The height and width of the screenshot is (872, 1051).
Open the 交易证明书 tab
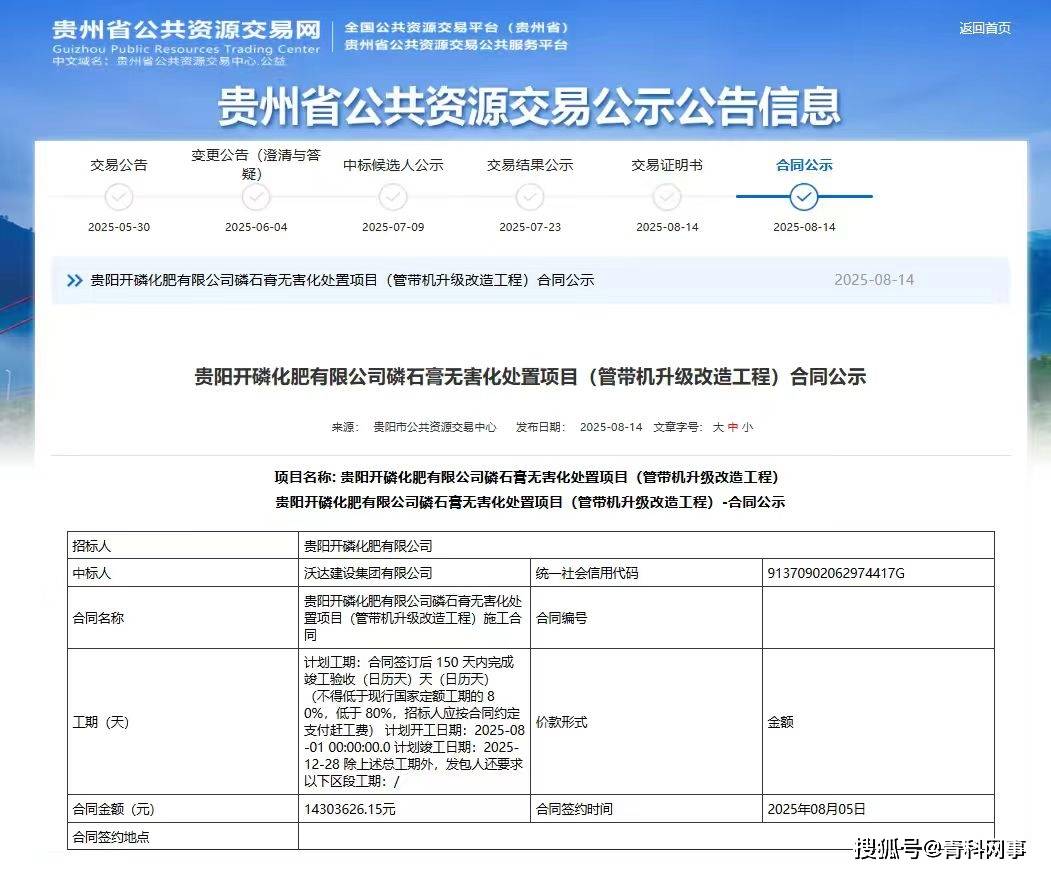coord(667,165)
